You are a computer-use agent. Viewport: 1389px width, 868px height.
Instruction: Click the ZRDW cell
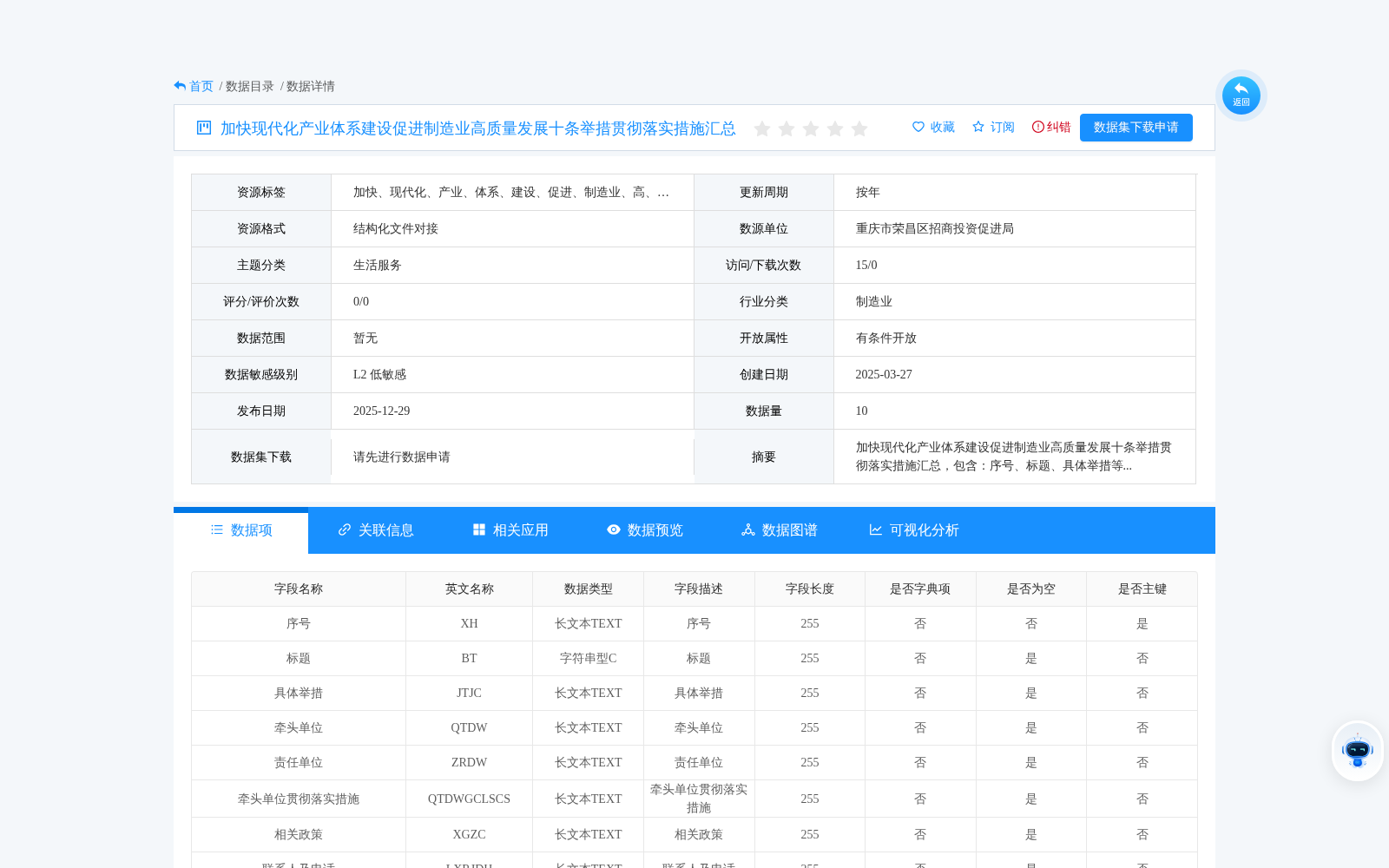pos(470,763)
